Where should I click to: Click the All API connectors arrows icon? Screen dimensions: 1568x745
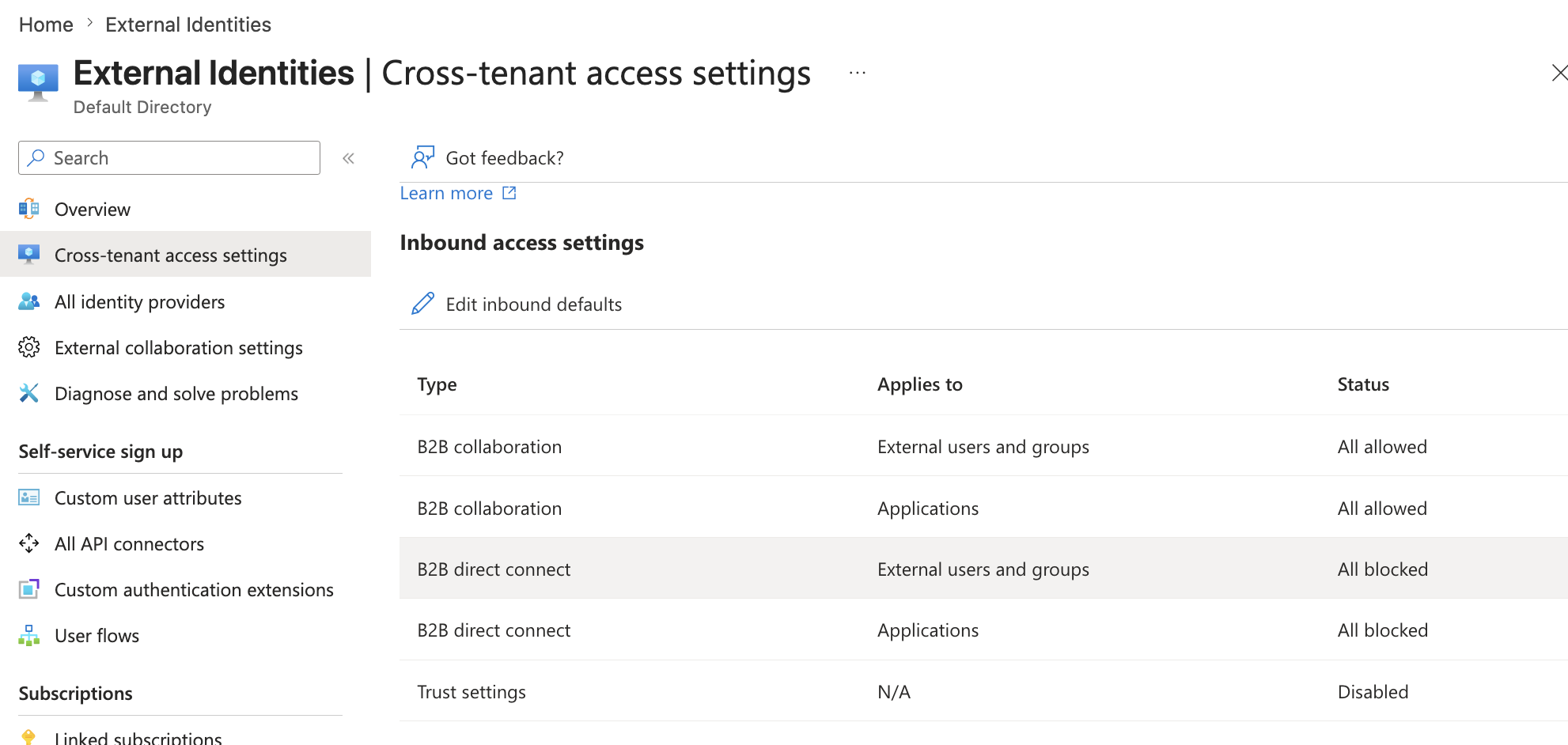pos(29,543)
